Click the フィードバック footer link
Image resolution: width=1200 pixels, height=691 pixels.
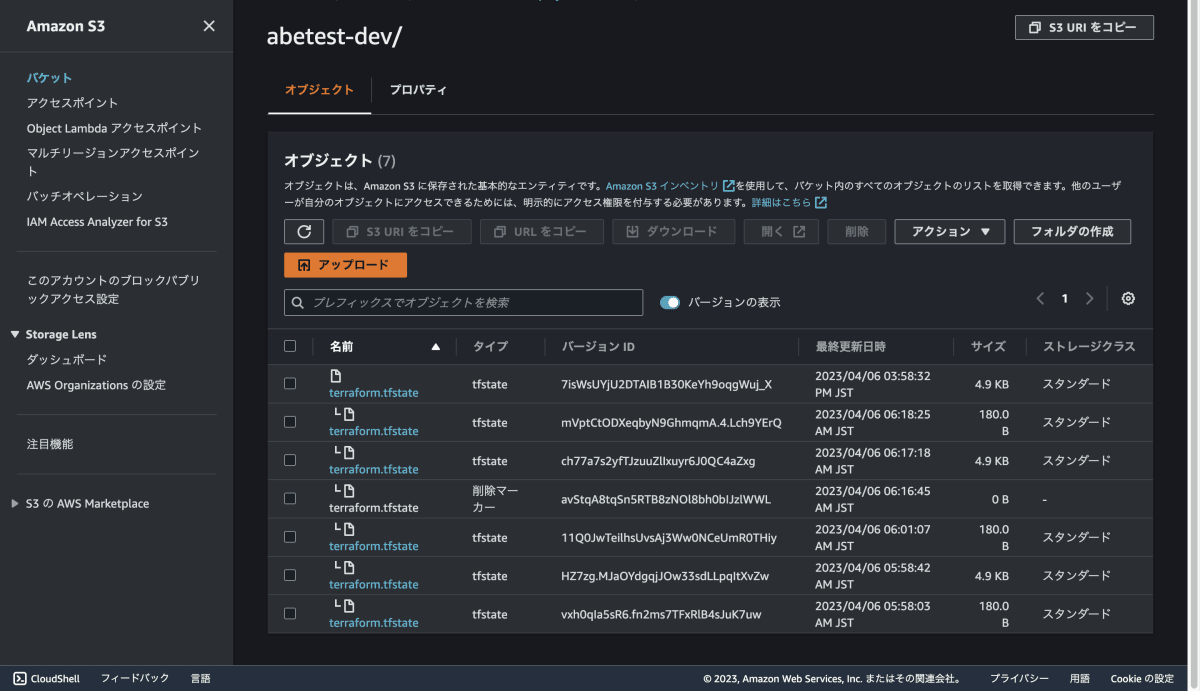[135, 678]
